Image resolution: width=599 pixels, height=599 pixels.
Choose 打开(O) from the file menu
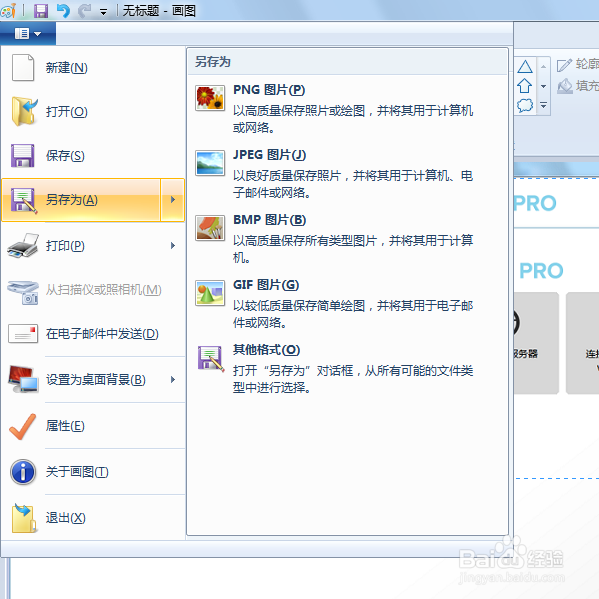point(93,112)
